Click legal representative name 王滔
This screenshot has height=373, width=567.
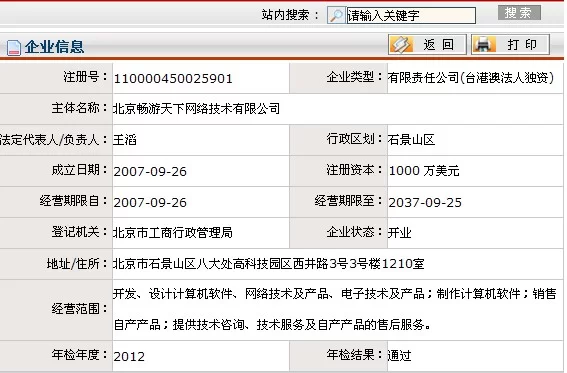pos(125,140)
